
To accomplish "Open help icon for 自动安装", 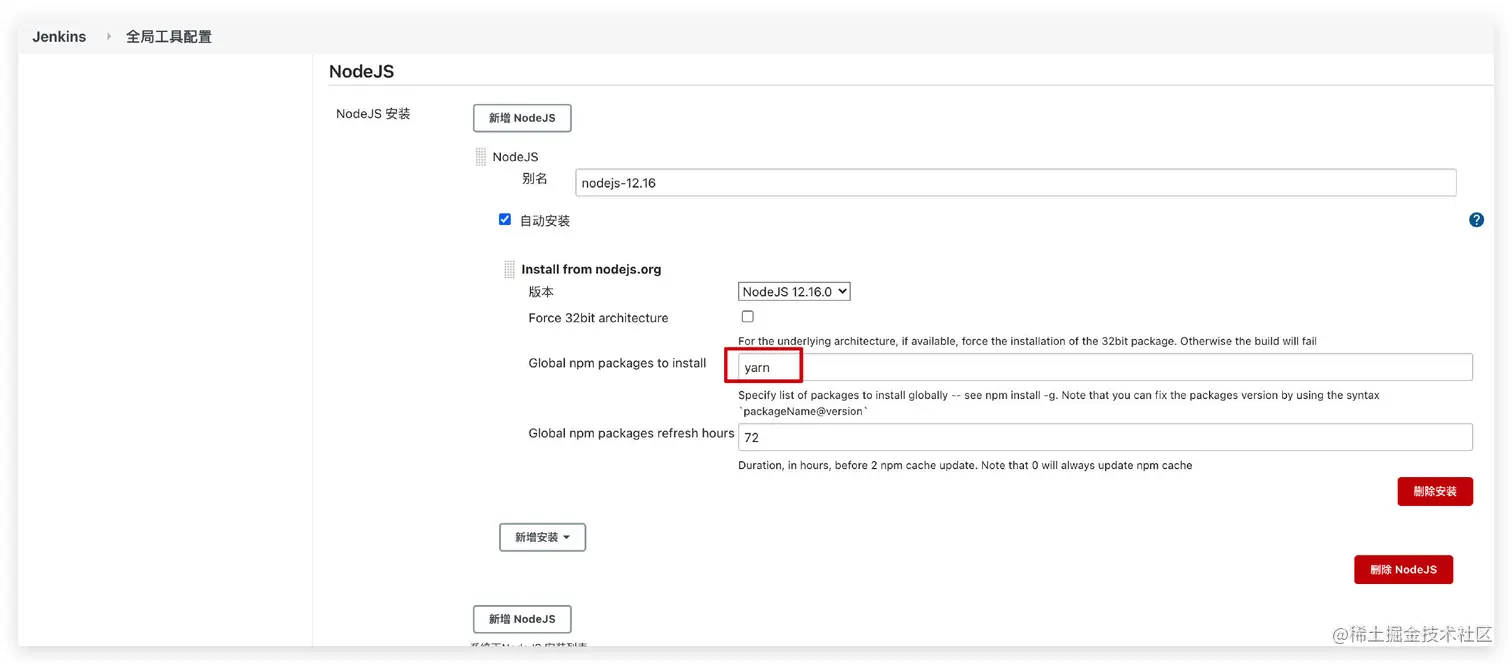I will click(x=1476, y=220).
